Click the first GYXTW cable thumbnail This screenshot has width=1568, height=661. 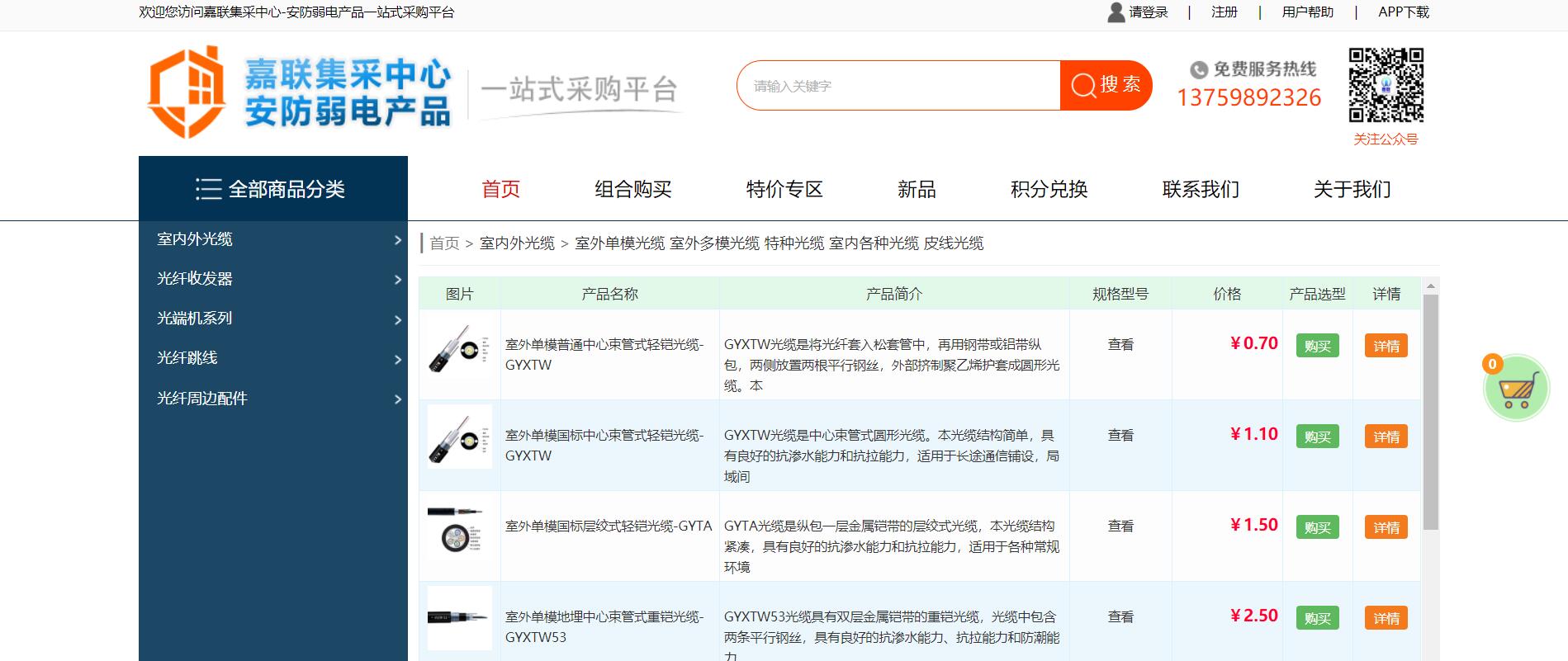pyautogui.click(x=459, y=348)
